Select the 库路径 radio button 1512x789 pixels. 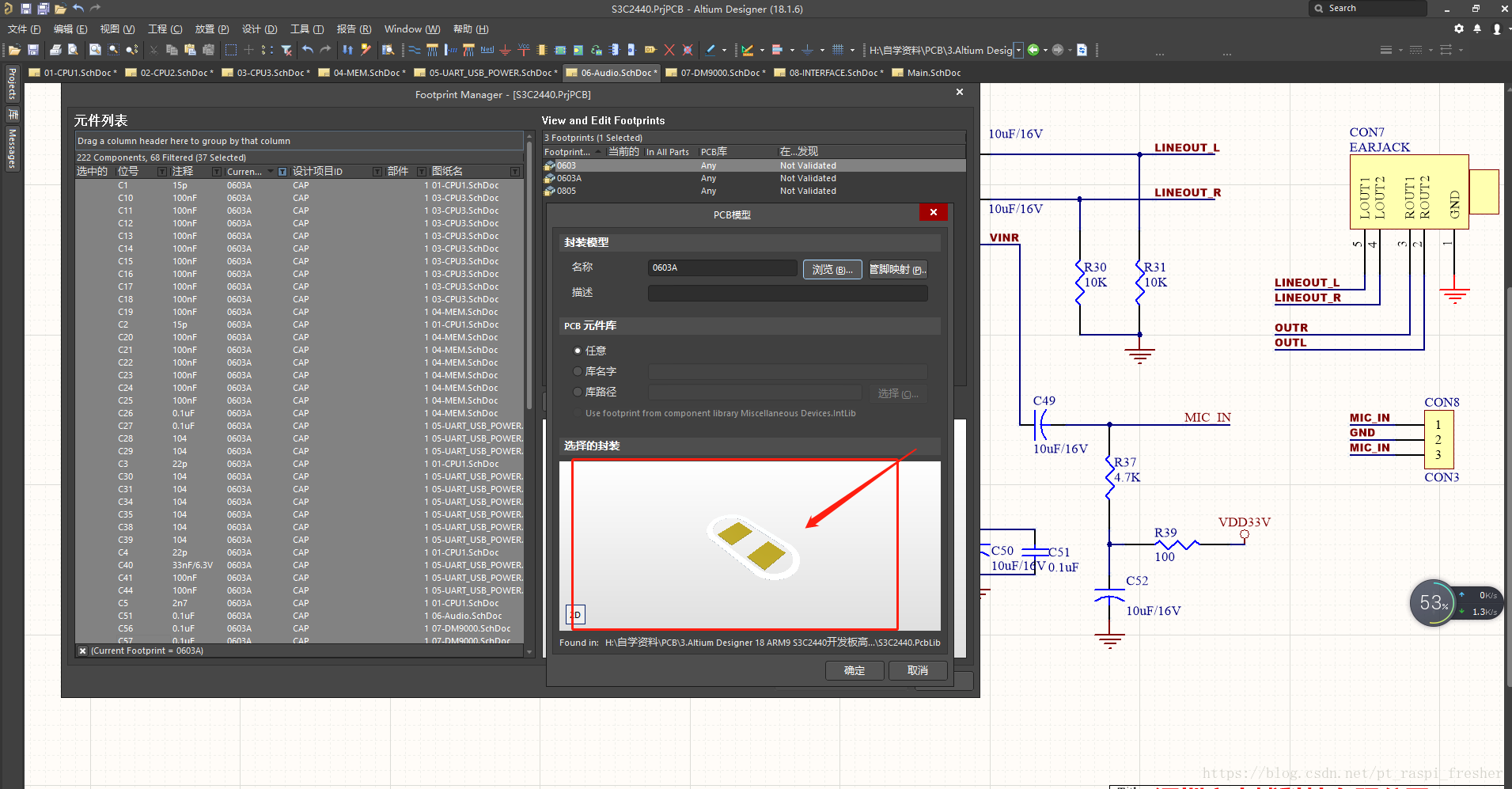578,392
